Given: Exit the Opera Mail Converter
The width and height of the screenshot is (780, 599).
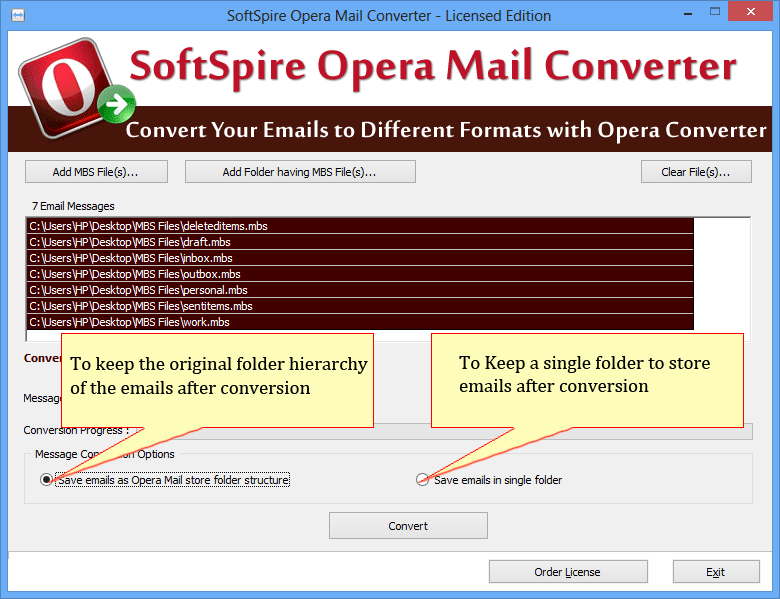Looking at the screenshot, I should tap(716, 572).
